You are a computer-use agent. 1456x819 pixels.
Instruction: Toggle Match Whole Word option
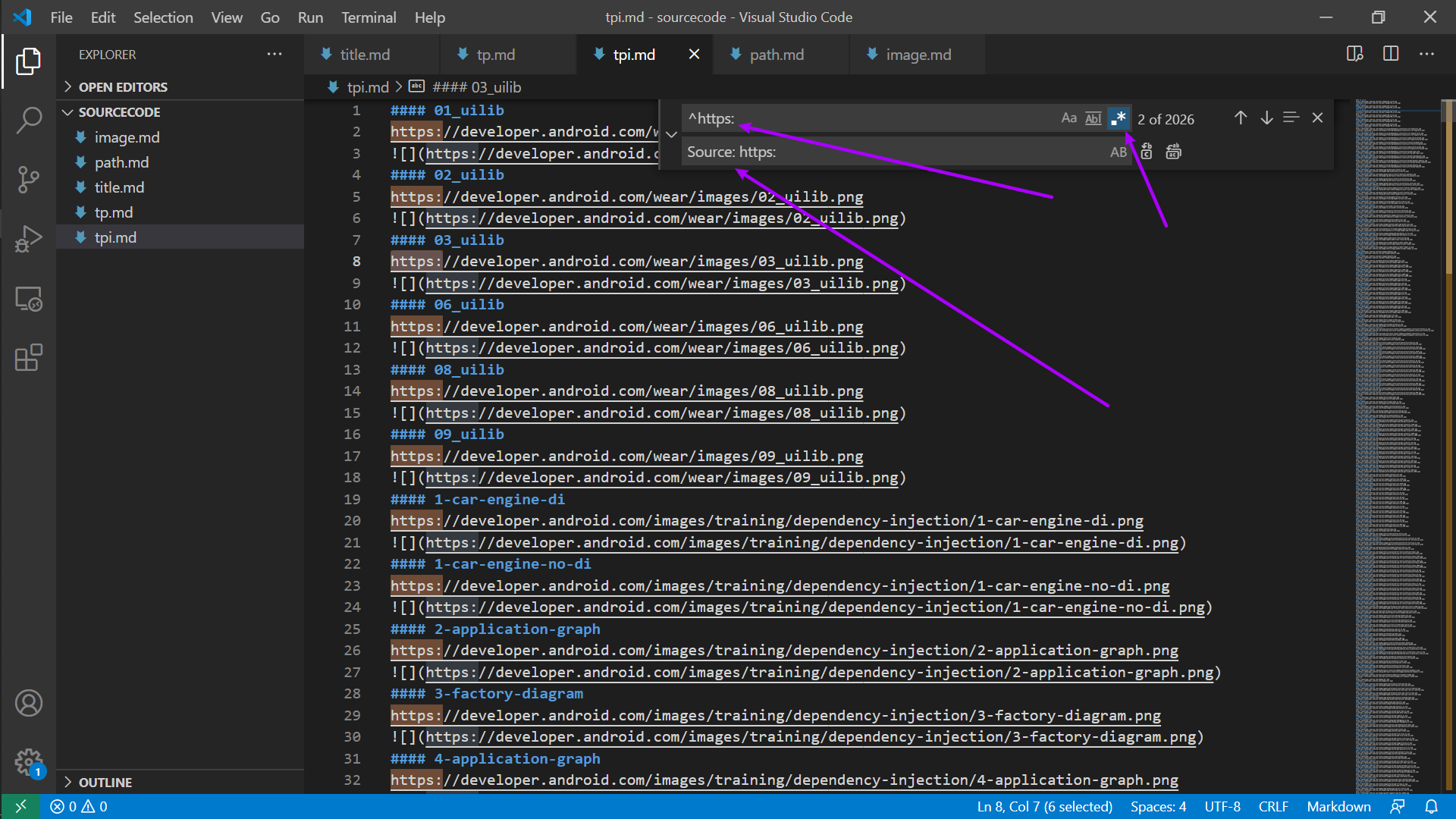click(1093, 118)
